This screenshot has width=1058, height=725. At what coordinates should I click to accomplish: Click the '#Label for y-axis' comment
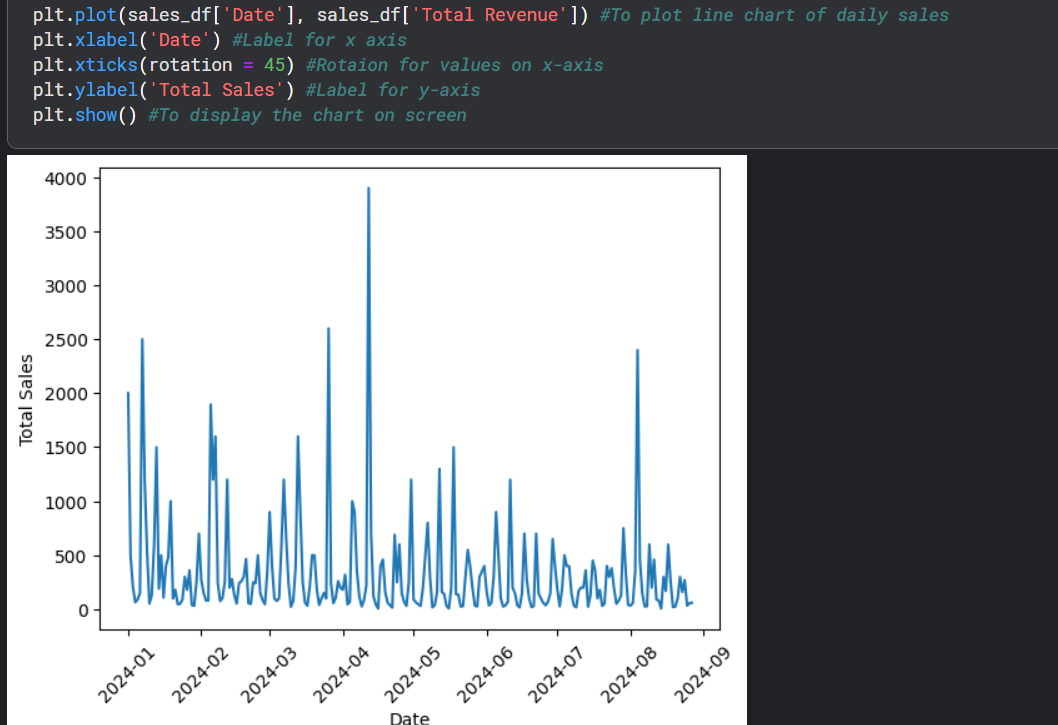pyautogui.click(x=393, y=90)
